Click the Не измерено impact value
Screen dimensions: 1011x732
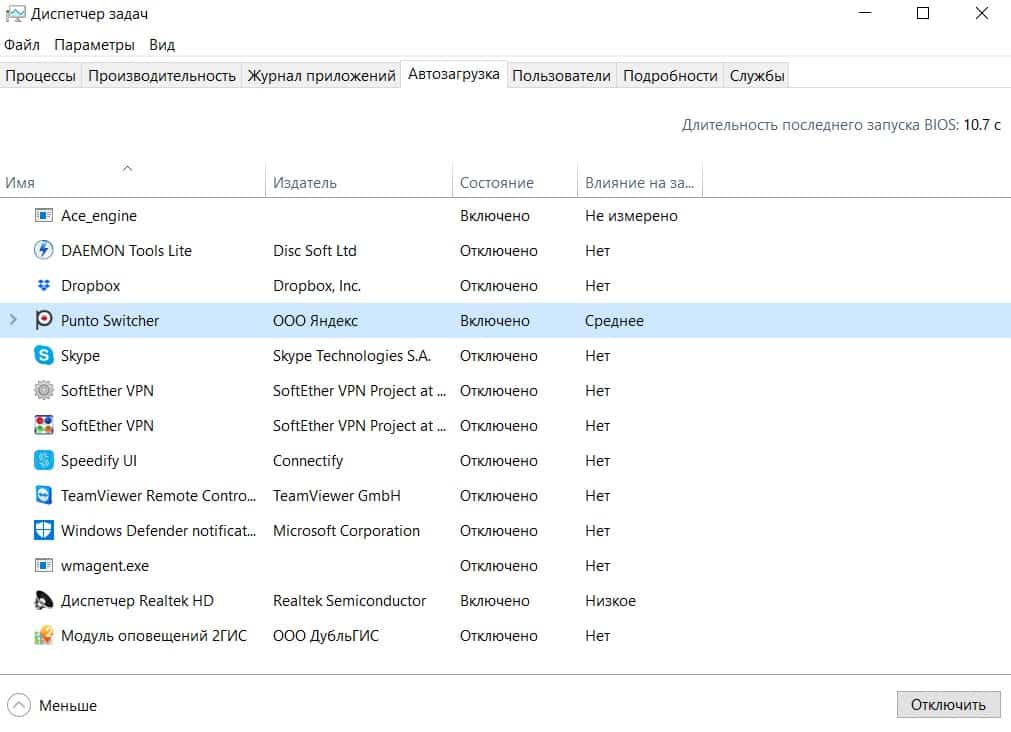(x=631, y=216)
